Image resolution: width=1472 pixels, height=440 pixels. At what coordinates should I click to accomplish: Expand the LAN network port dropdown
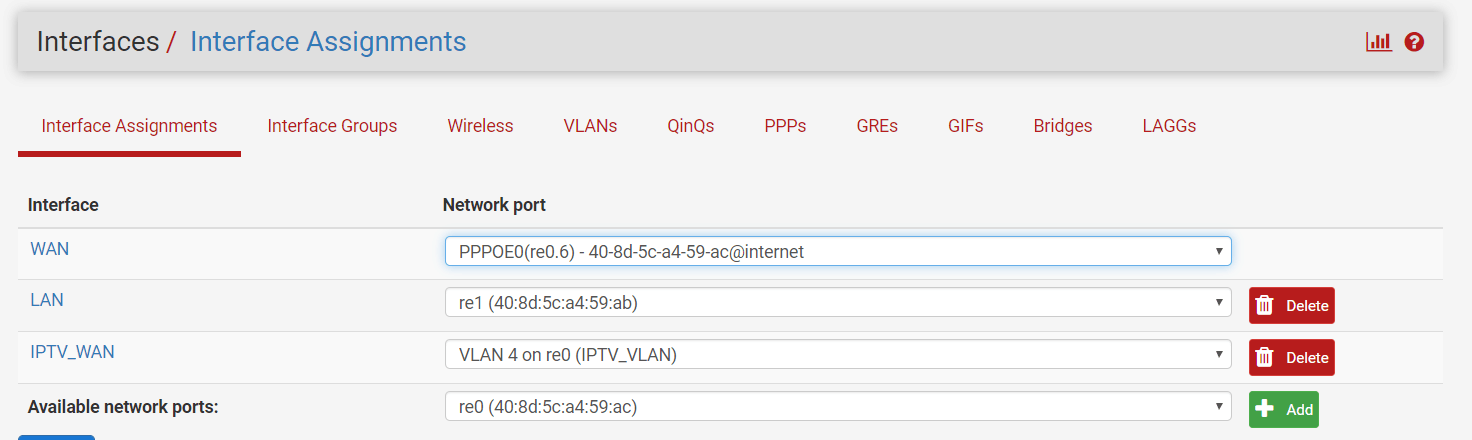click(837, 304)
